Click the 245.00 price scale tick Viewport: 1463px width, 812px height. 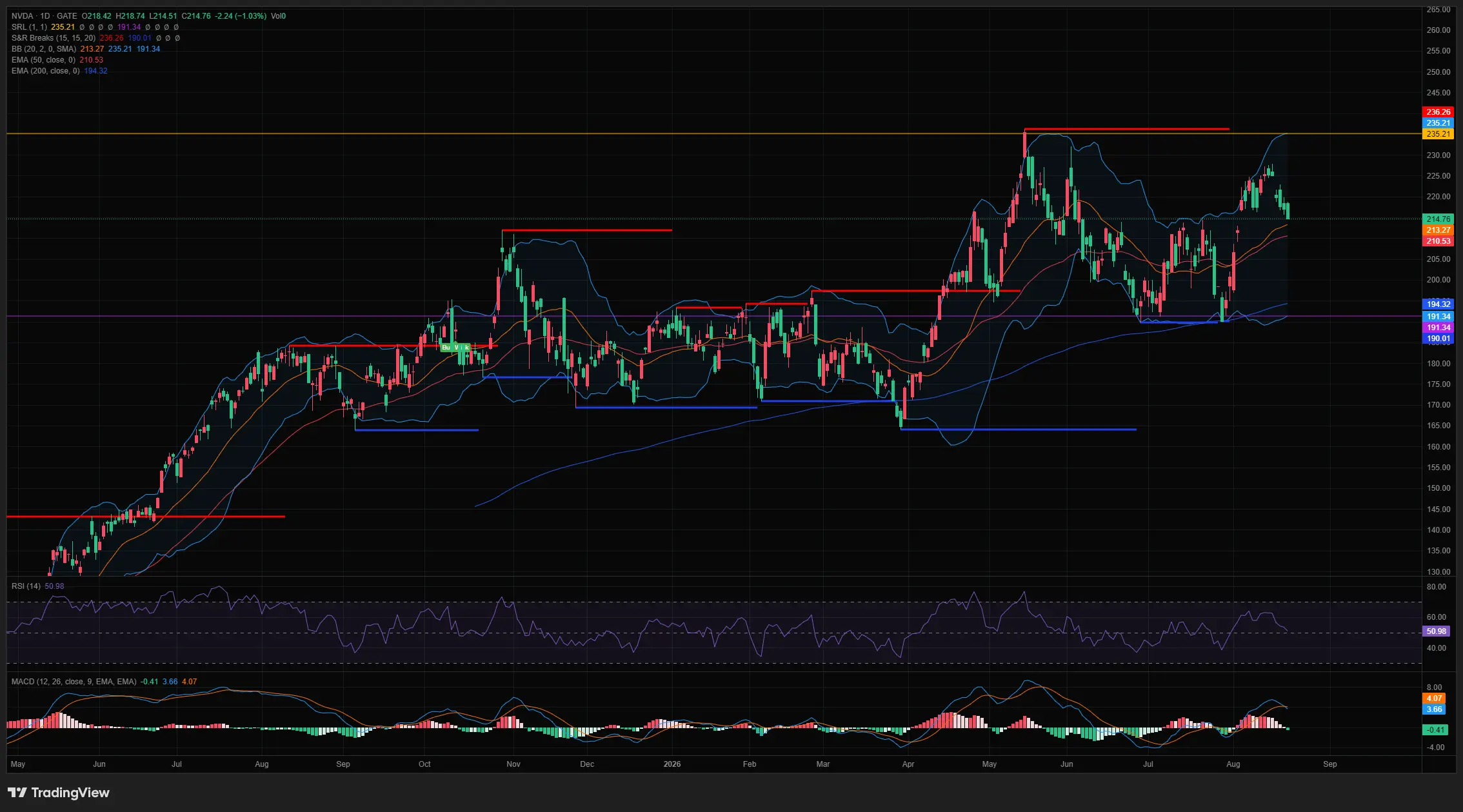(x=1438, y=93)
